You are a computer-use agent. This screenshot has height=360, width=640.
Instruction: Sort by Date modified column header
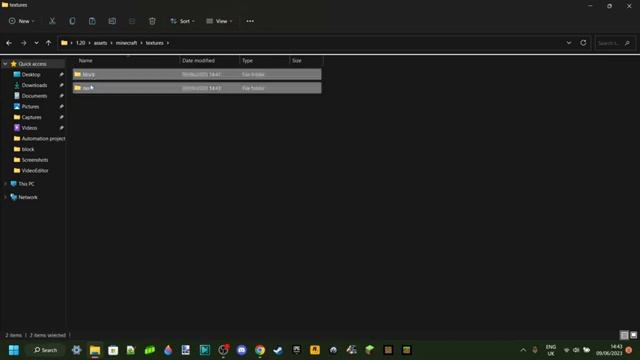[x=198, y=60]
